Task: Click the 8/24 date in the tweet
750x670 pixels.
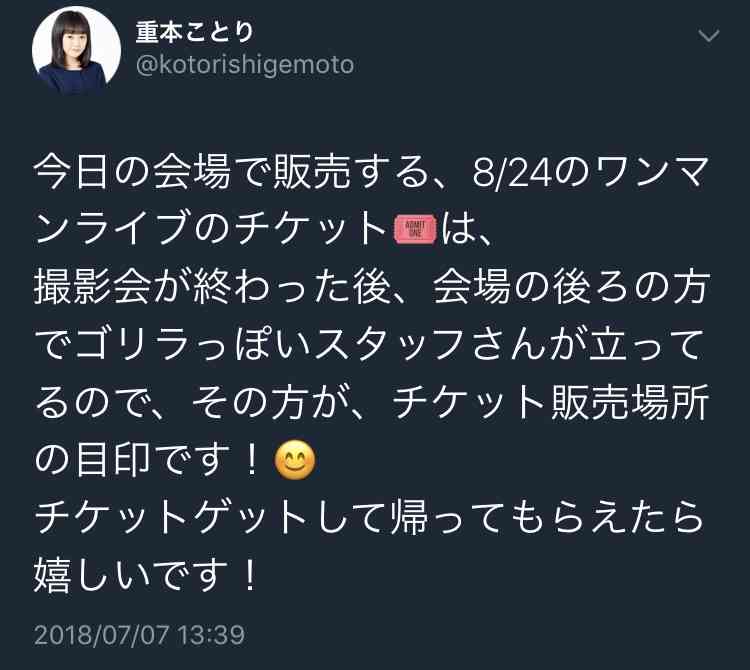Action: click(x=513, y=173)
